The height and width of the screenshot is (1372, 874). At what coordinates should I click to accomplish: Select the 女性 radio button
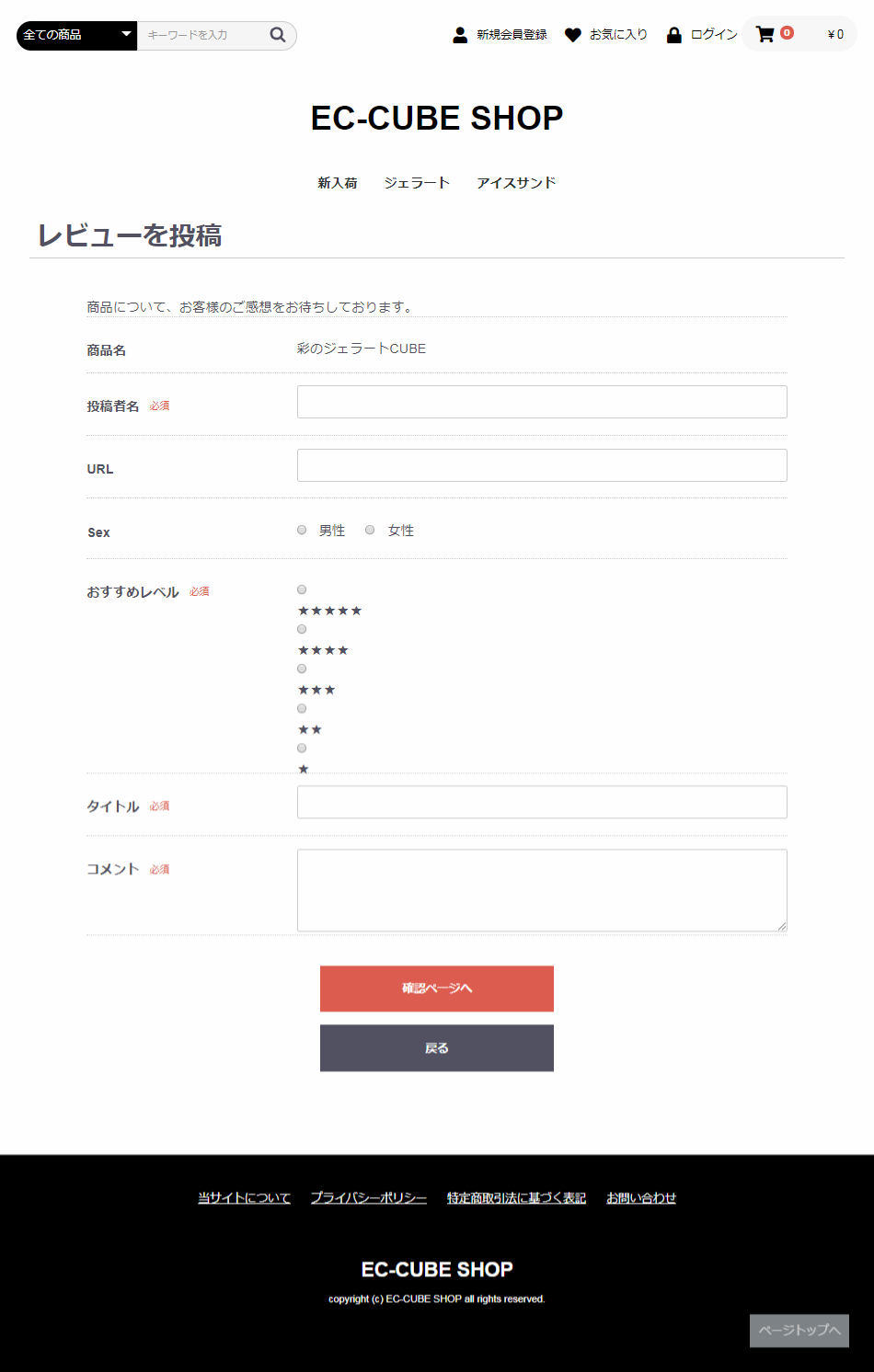pyautogui.click(x=370, y=530)
